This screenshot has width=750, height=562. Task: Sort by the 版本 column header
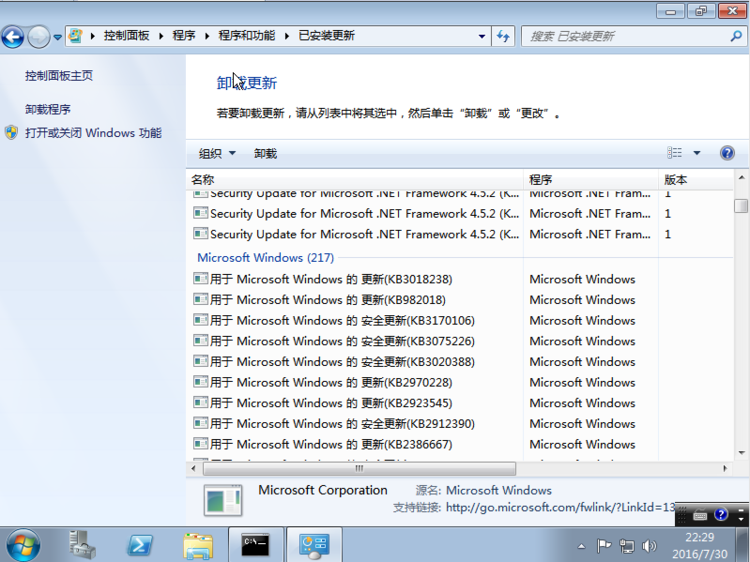coord(696,180)
